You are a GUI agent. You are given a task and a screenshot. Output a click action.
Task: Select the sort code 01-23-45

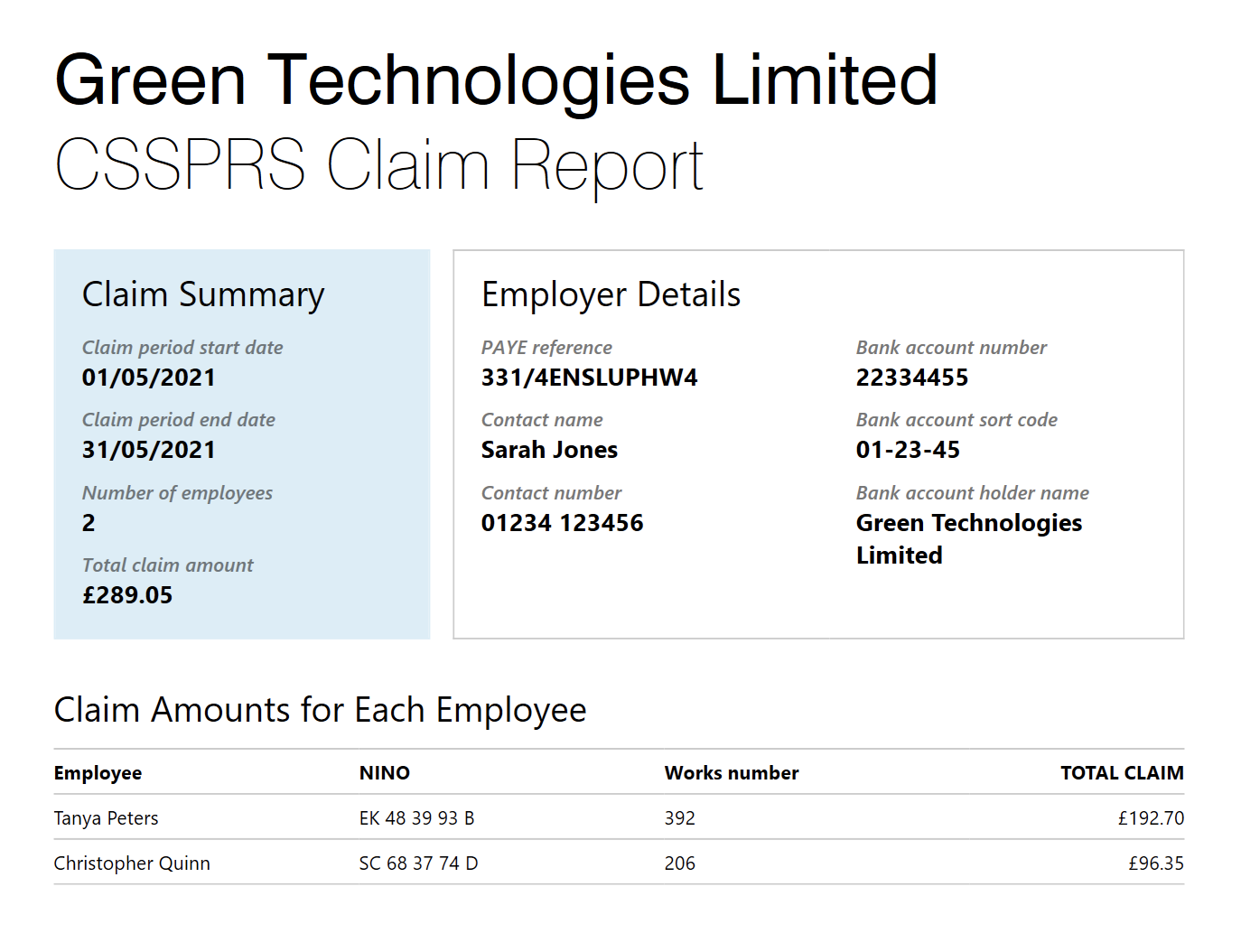(x=908, y=450)
